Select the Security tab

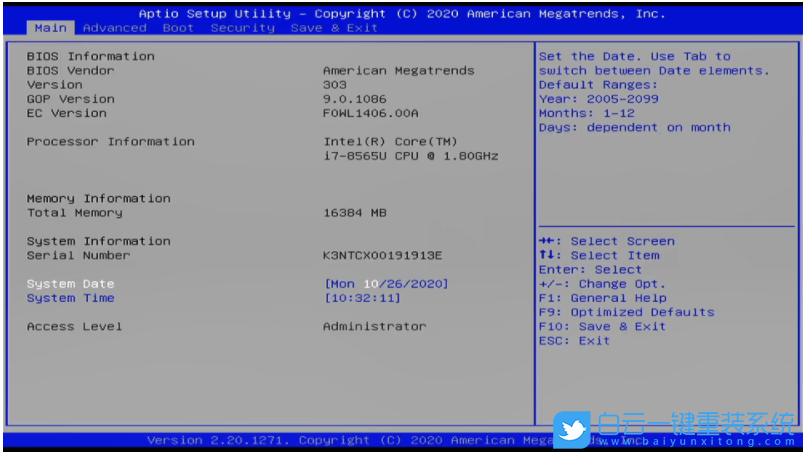coord(242,28)
